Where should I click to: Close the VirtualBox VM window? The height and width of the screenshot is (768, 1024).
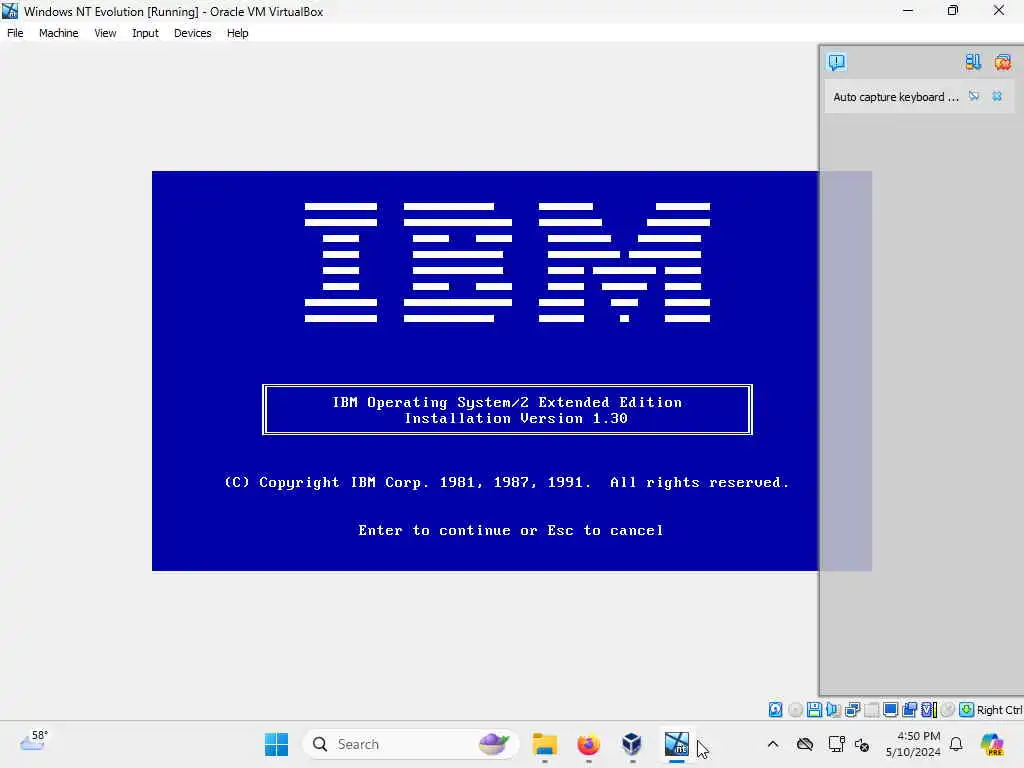(999, 11)
